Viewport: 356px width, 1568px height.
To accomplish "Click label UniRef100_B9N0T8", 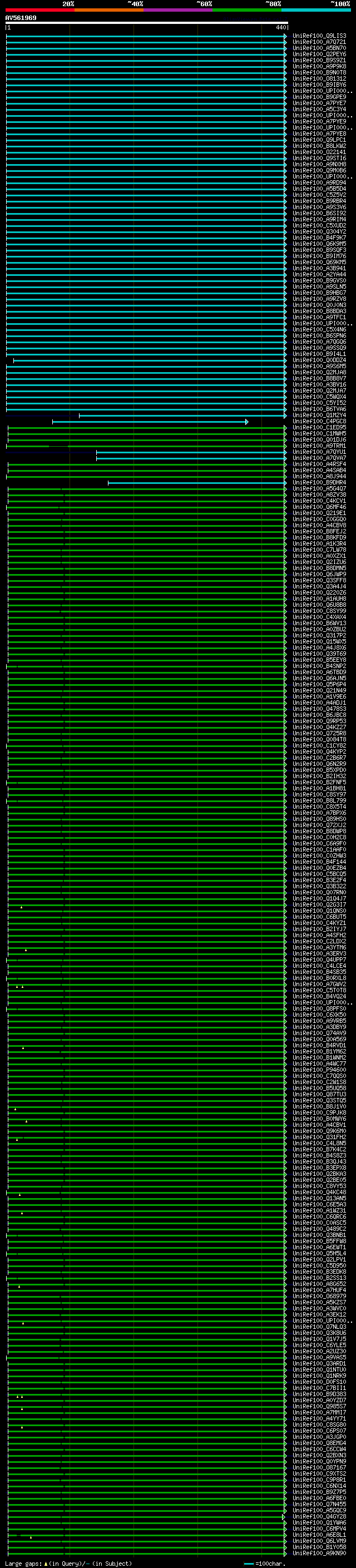I will point(319,72).
